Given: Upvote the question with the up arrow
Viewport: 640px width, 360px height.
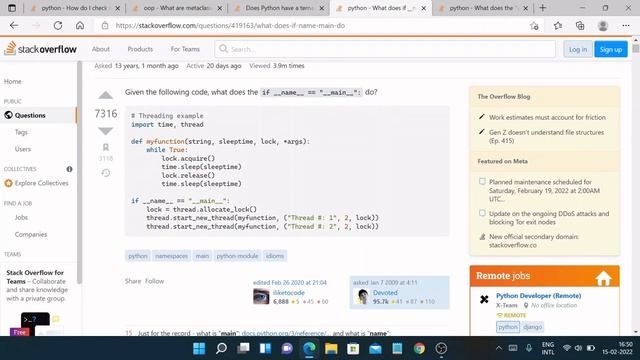Looking at the screenshot, I should click(x=106, y=96).
